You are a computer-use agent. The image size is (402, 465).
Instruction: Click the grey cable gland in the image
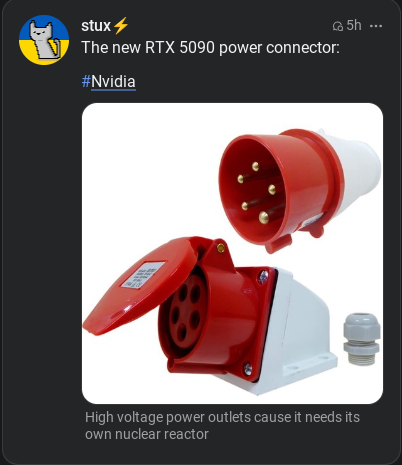362,339
